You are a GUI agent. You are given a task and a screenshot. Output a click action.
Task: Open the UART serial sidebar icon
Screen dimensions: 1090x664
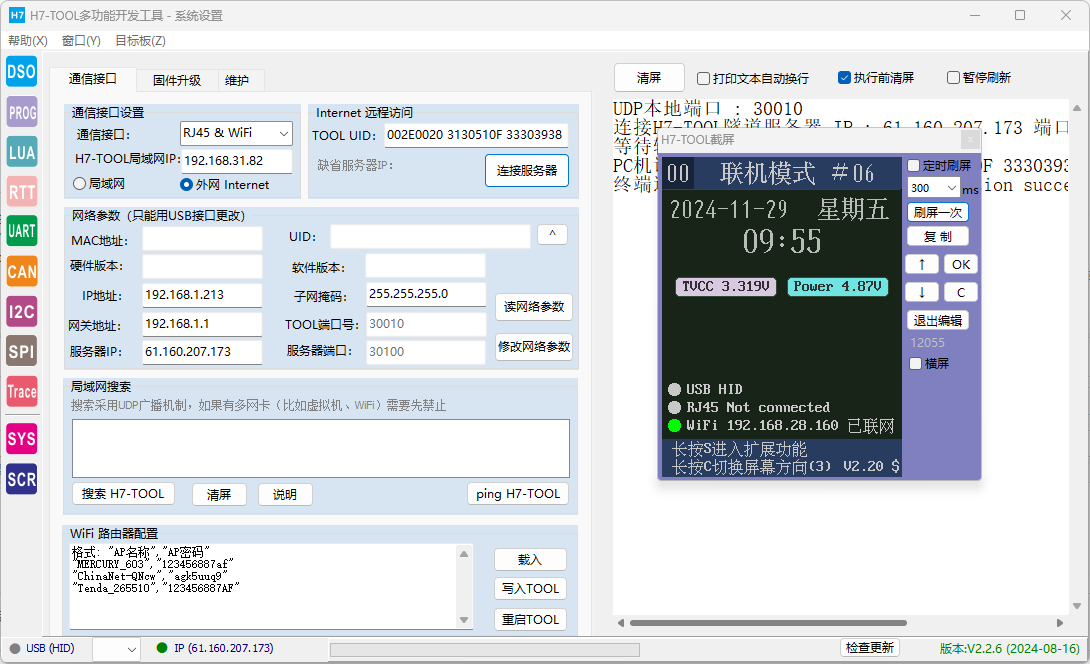(21, 231)
